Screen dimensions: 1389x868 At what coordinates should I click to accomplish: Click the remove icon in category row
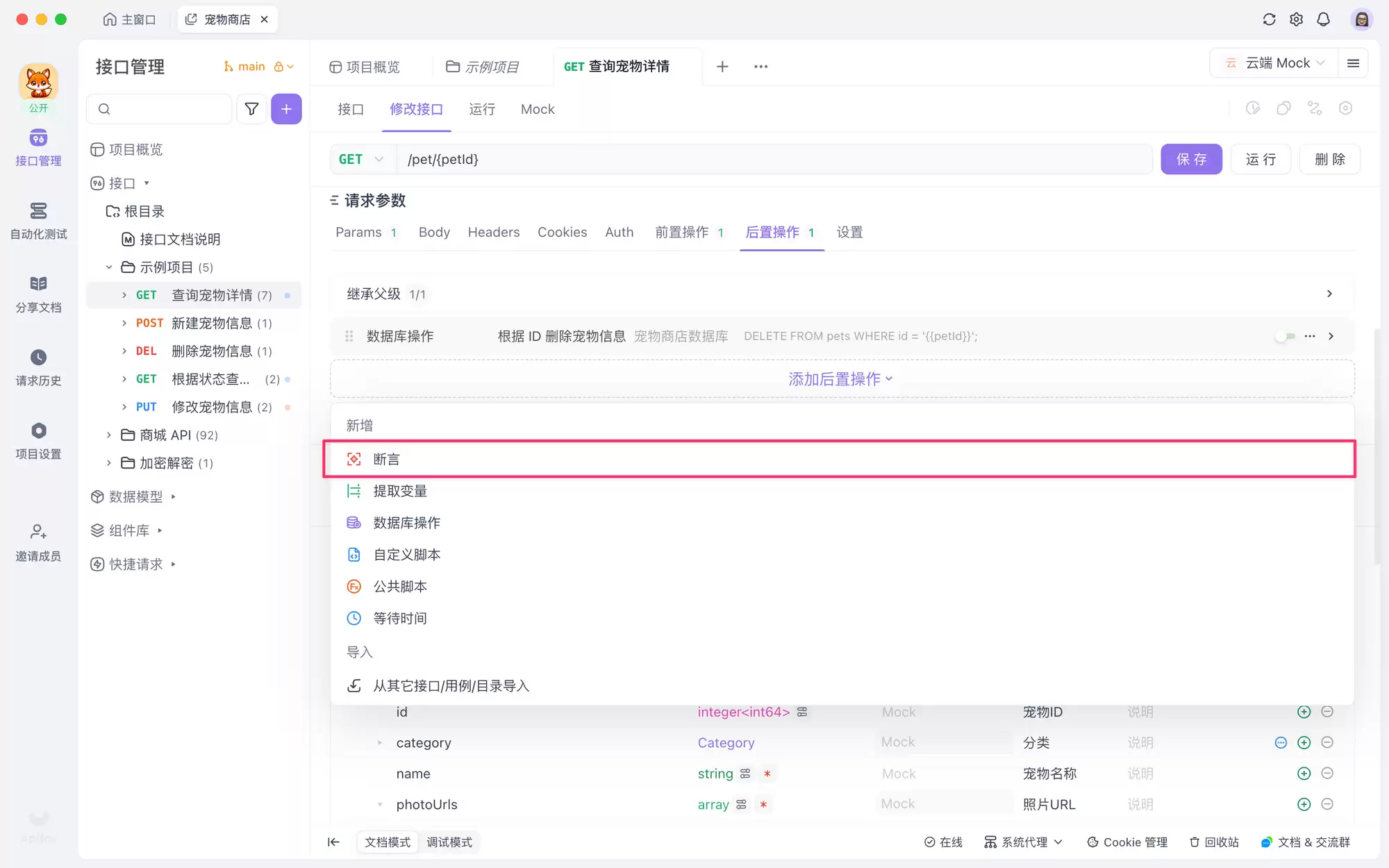pos(1327,742)
